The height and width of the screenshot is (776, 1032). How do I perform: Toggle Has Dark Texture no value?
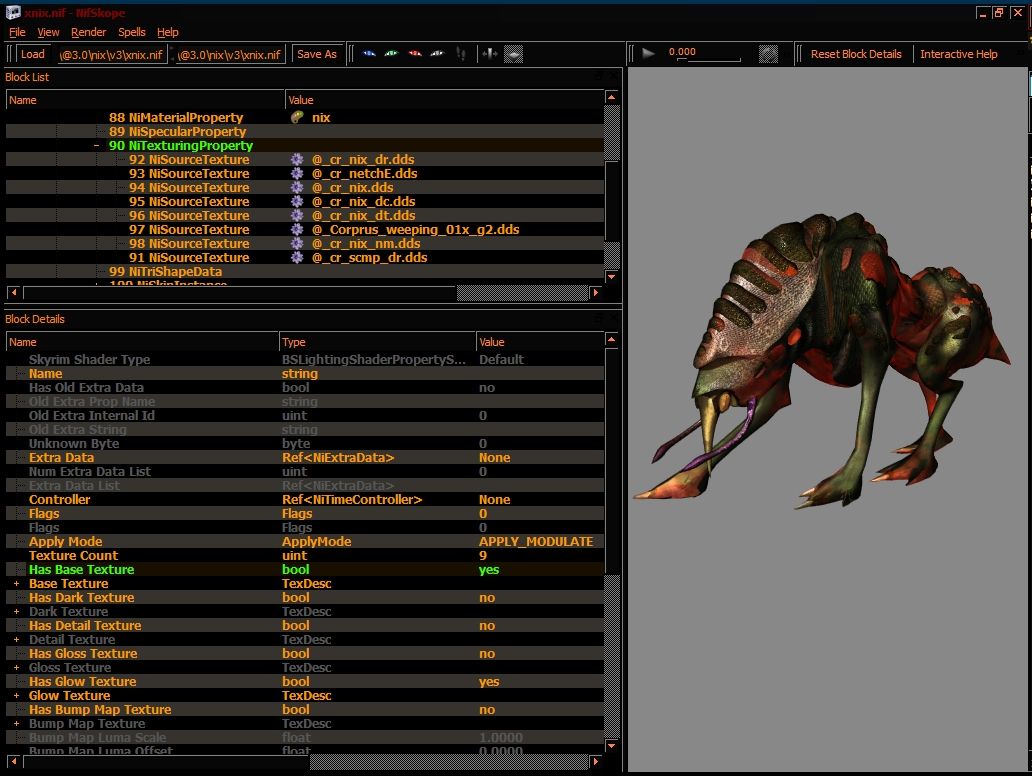pos(487,598)
